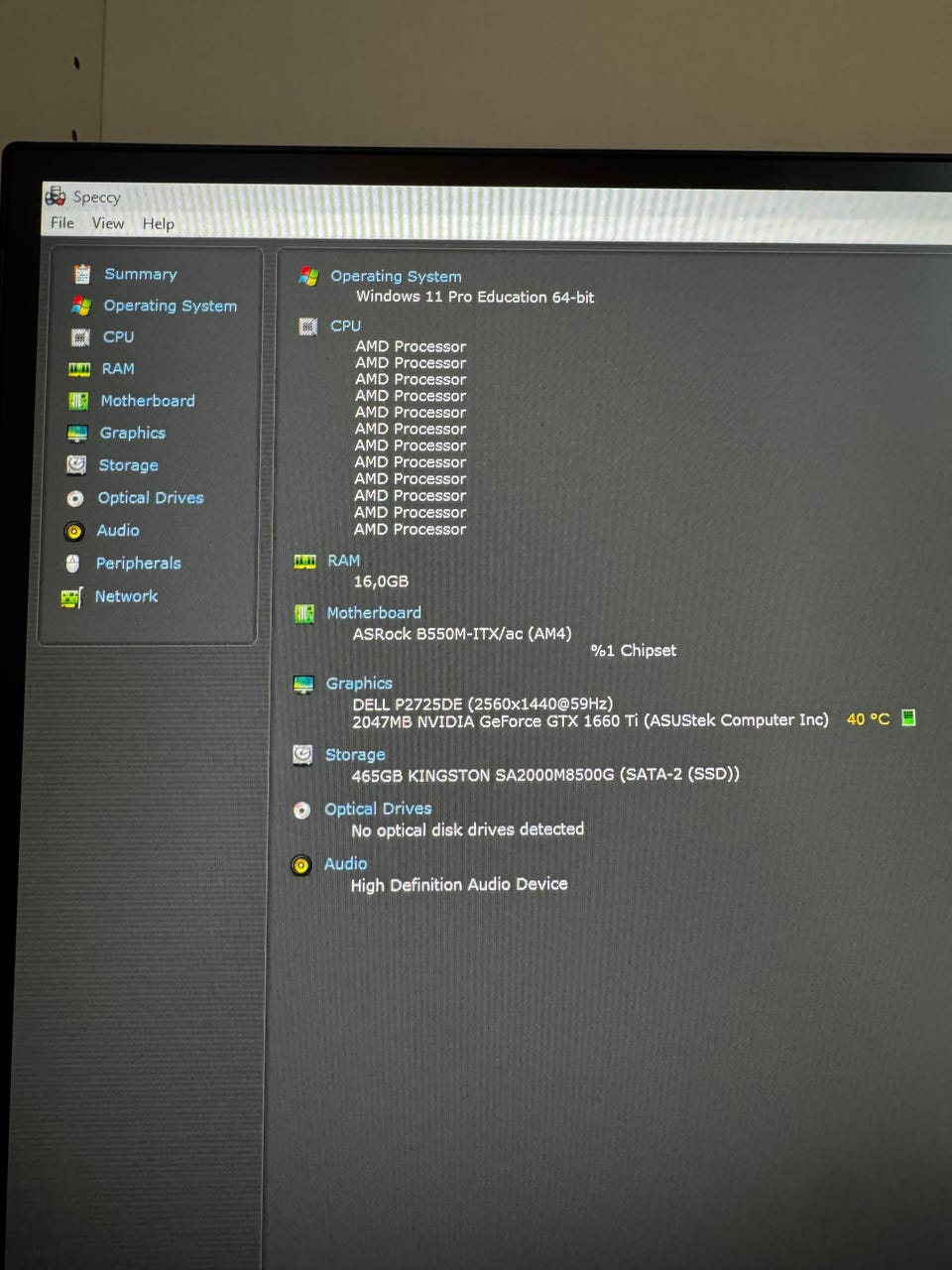Click the Motherboard heading in summary pane
The image size is (952, 1270).
pos(374,613)
